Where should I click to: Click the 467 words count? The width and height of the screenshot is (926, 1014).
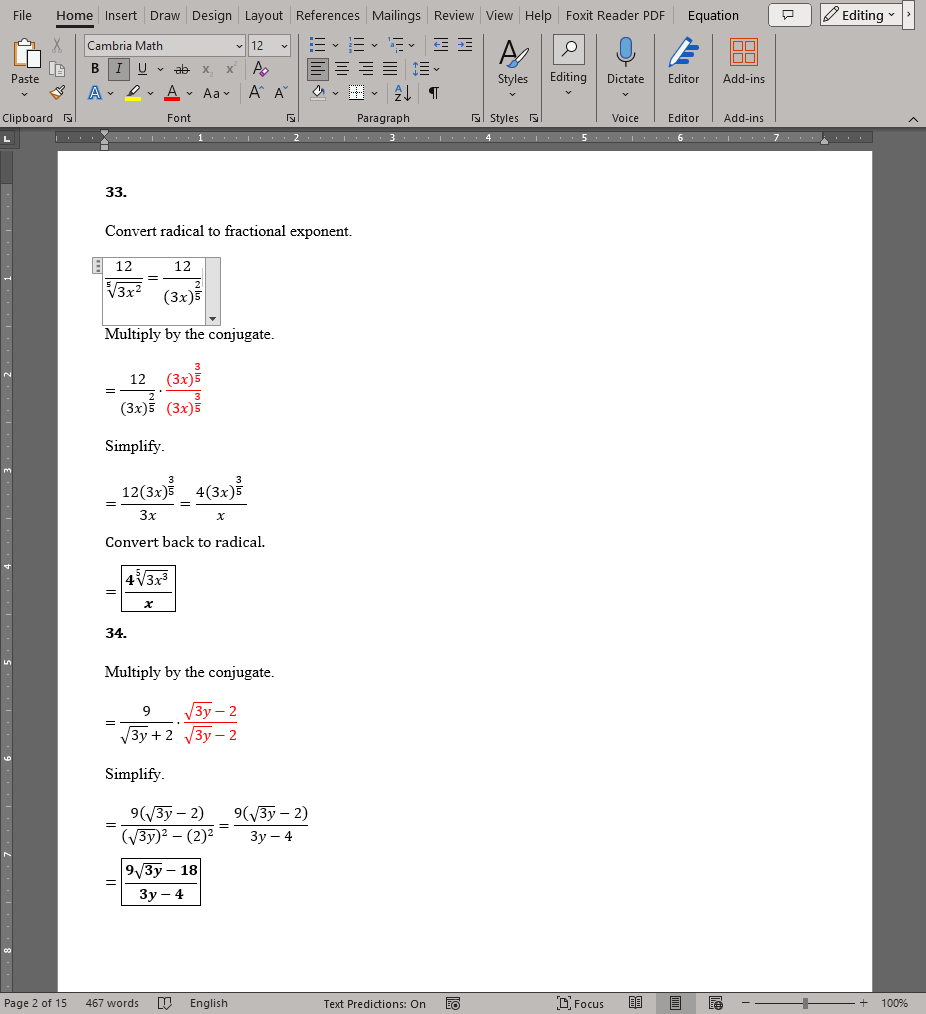[x=112, y=1003]
